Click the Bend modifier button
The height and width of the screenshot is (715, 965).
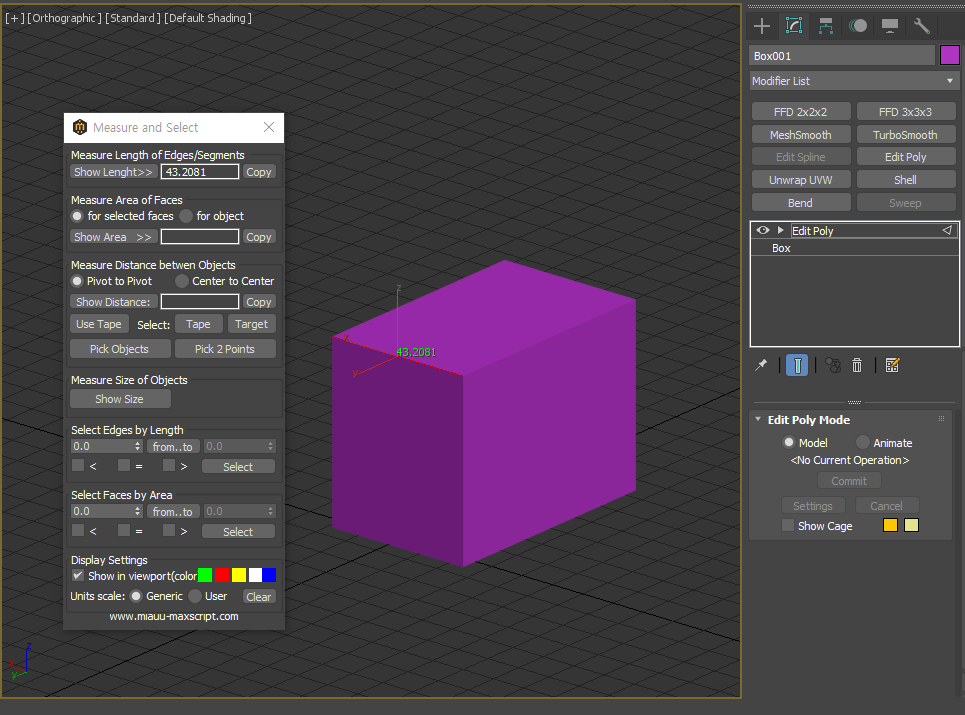click(801, 202)
